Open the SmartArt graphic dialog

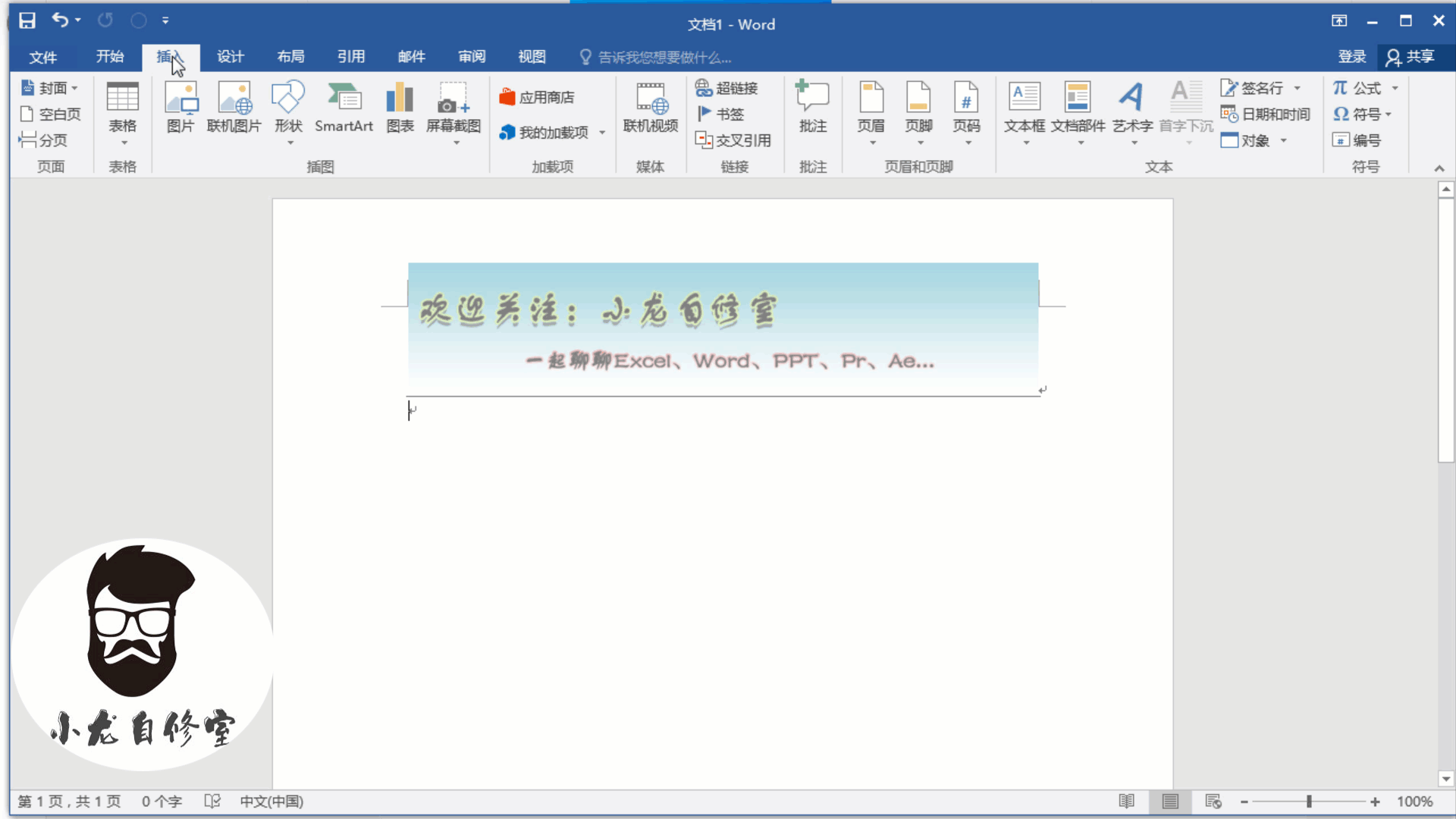344,107
